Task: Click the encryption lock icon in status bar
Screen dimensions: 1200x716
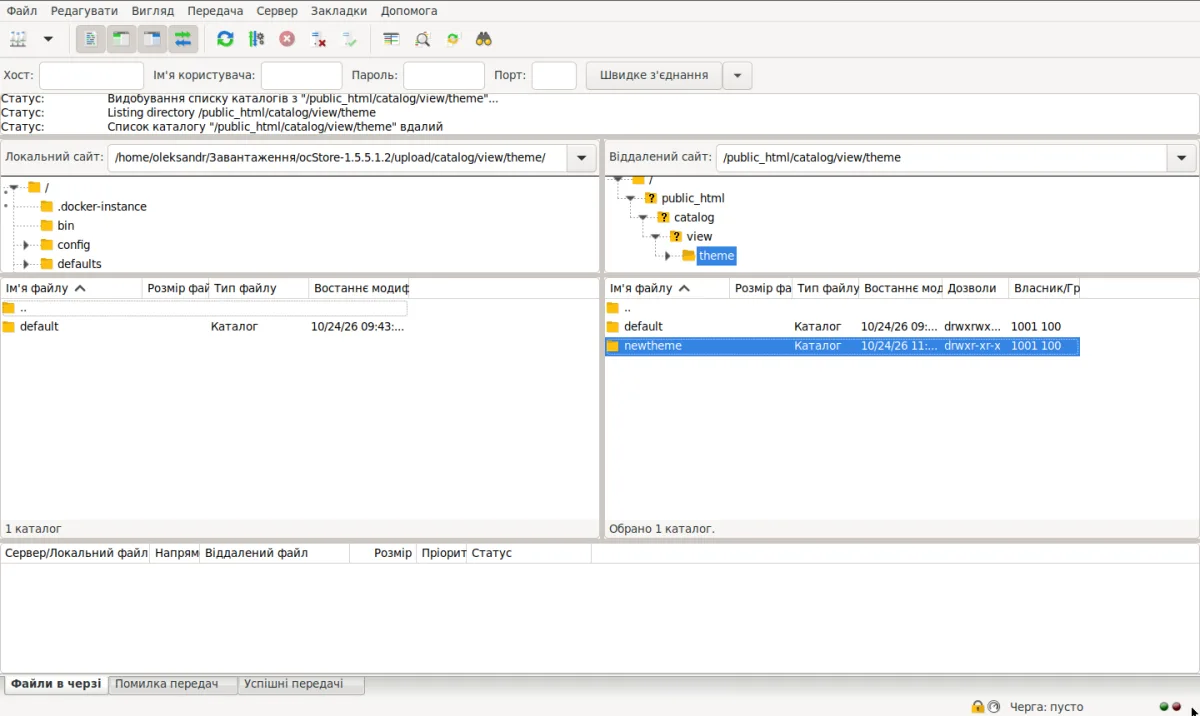Action: pyautogui.click(x=977, y=706)
